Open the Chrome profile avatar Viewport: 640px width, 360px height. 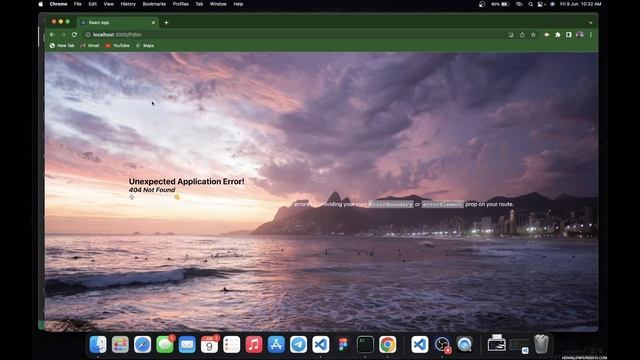[x=580, y=35]
